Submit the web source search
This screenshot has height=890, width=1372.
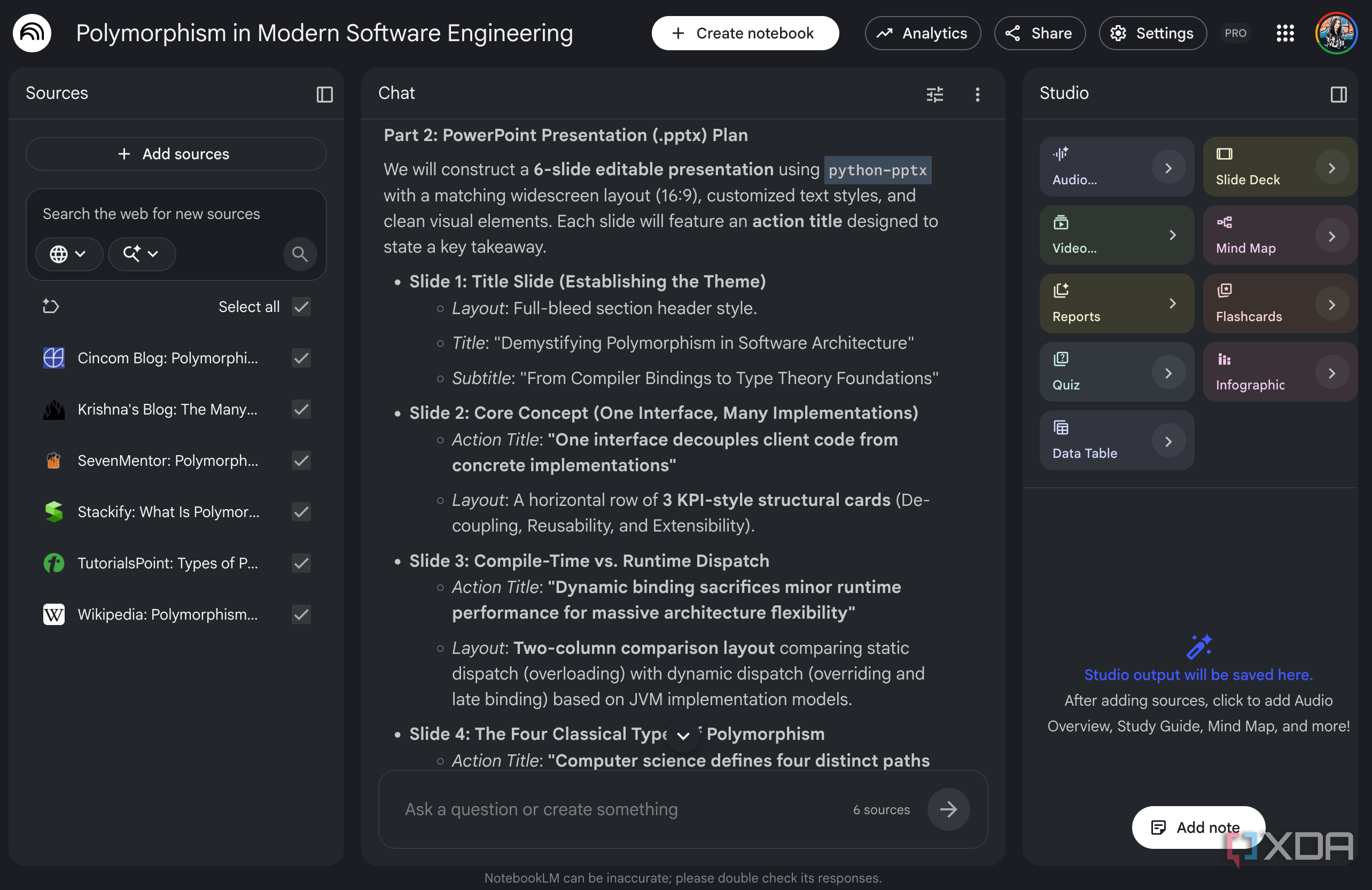(x=299, y=254)
